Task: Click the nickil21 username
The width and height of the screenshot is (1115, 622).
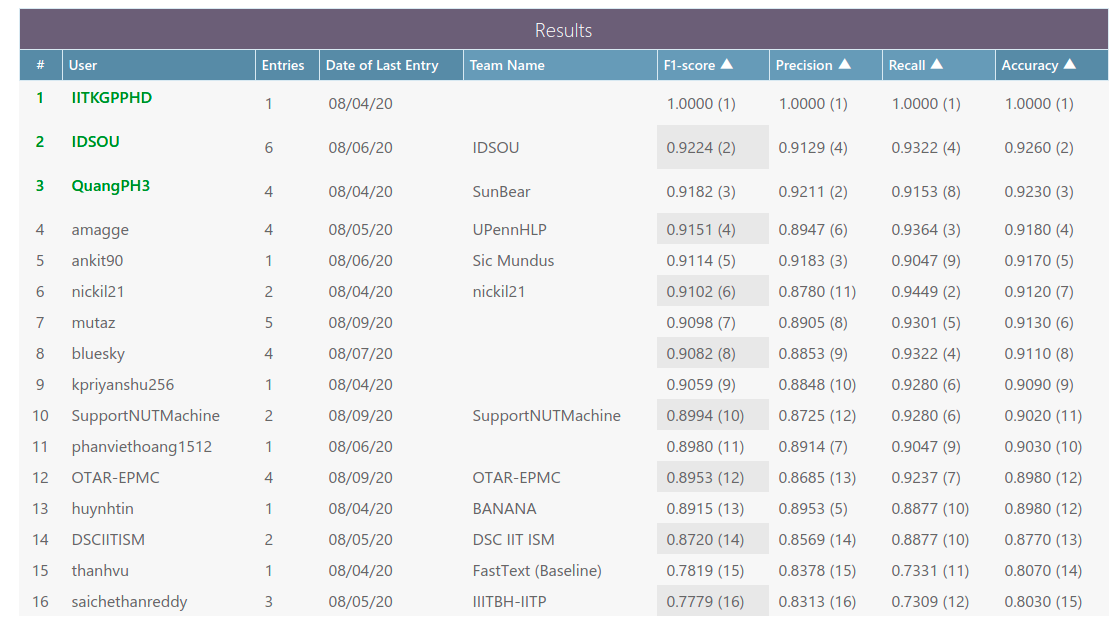Action: click(98, 292)
